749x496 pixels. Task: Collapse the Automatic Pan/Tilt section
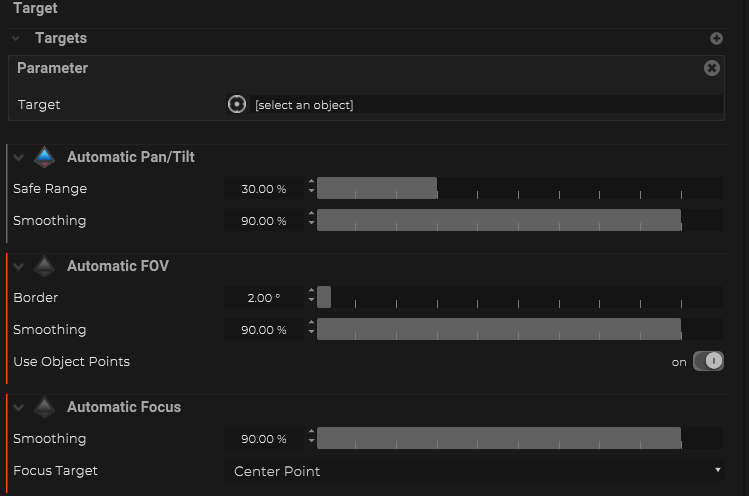coord(19,157)
